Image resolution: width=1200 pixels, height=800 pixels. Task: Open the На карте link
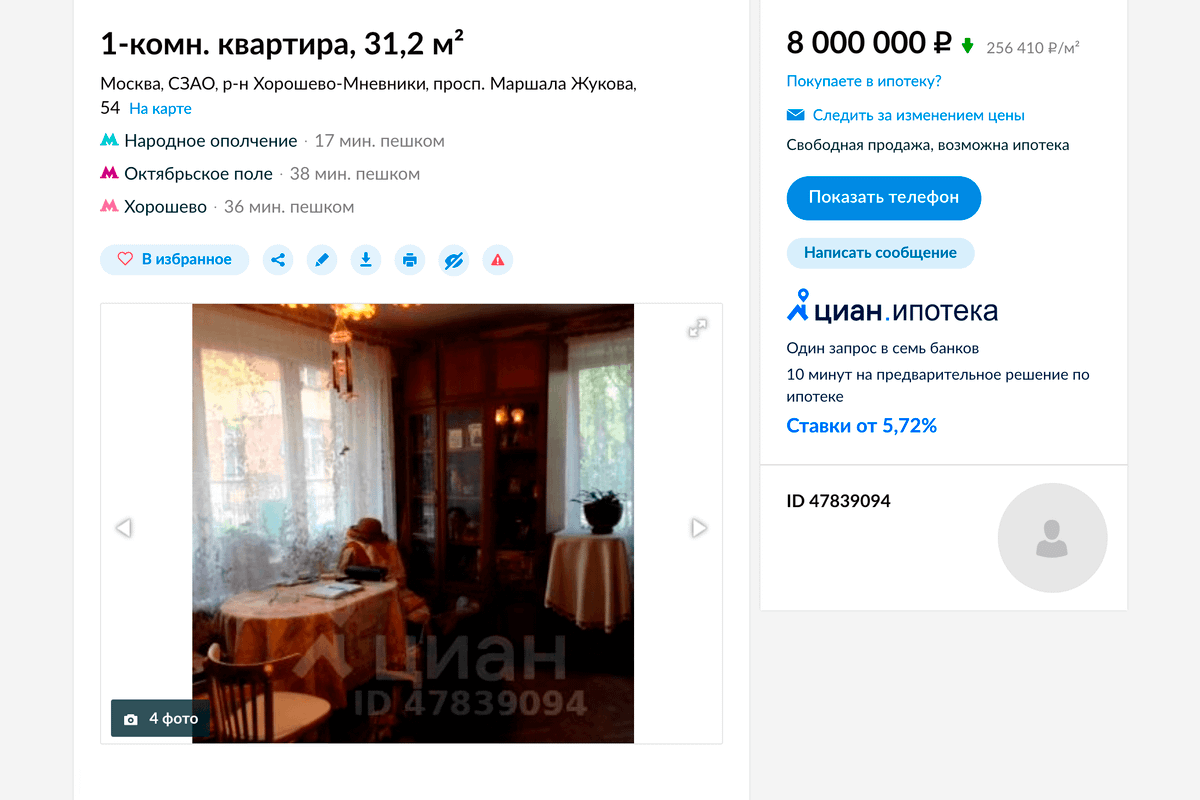point(160,108)
